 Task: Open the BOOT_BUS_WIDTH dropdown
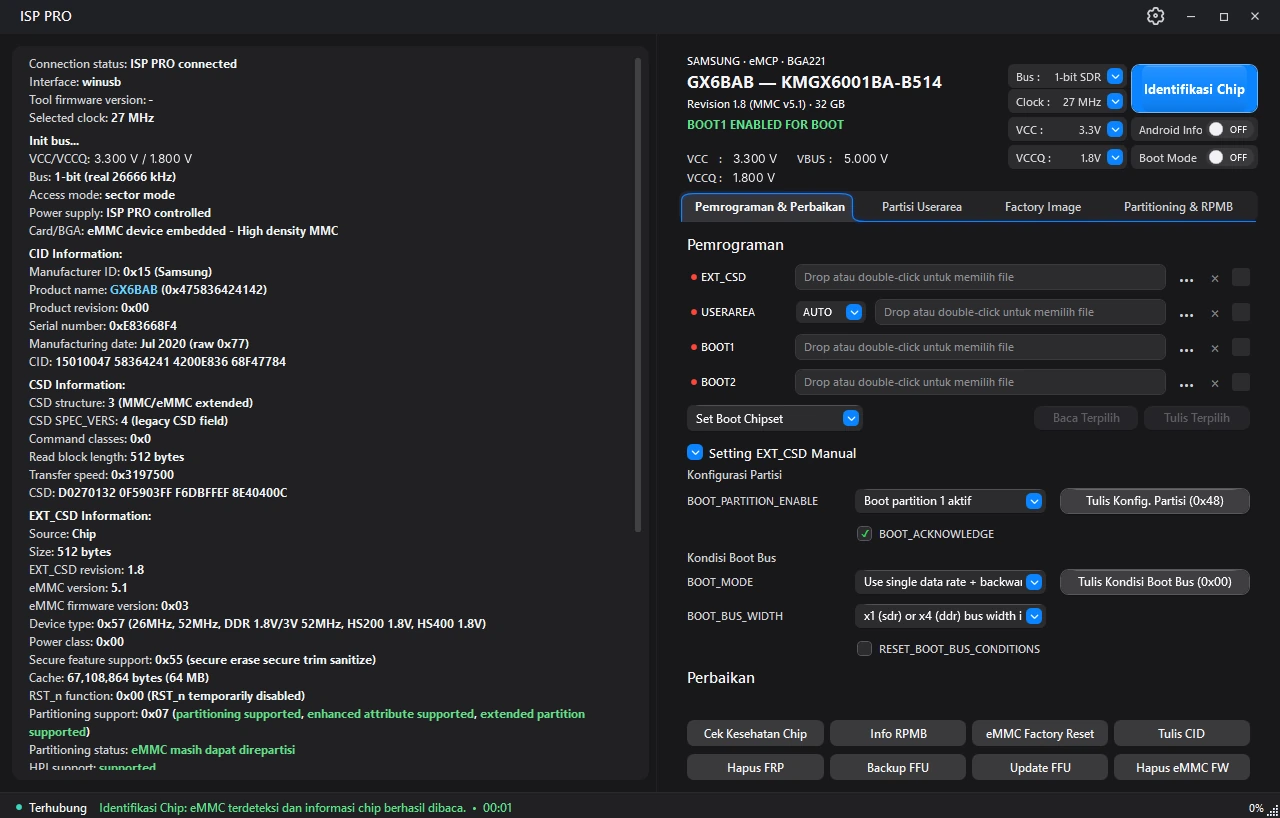click(950, 616)
